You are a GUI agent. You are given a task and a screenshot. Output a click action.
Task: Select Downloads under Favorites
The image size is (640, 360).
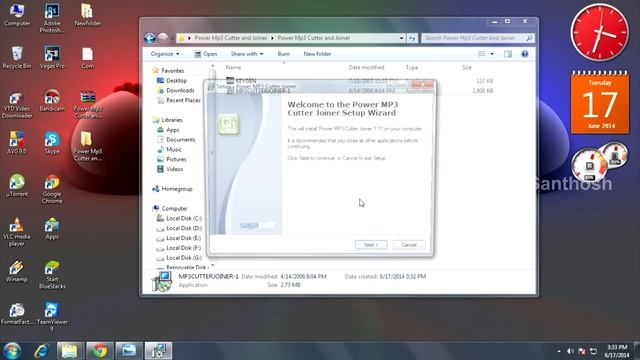[176, 91]
